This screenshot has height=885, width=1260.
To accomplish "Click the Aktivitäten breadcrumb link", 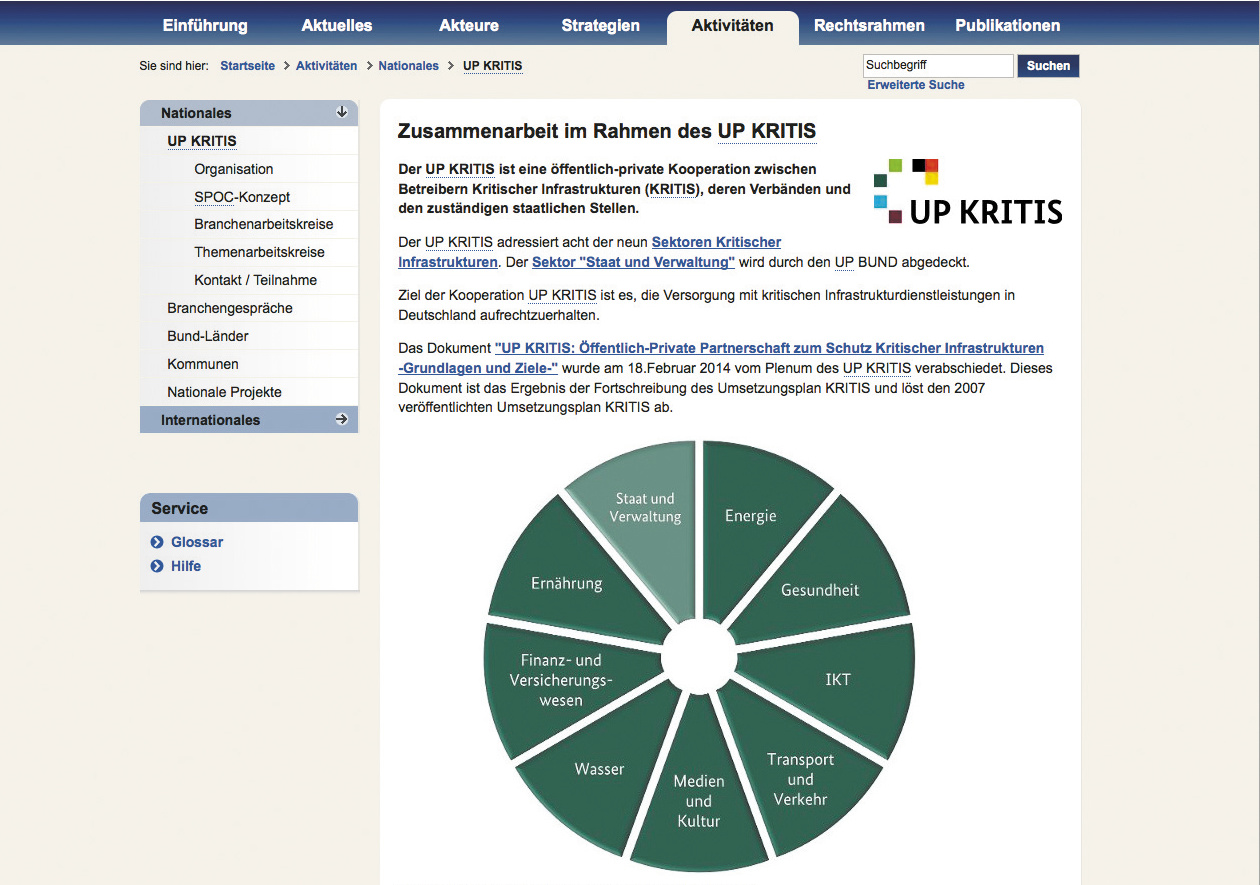I will [x=326, y=66].
